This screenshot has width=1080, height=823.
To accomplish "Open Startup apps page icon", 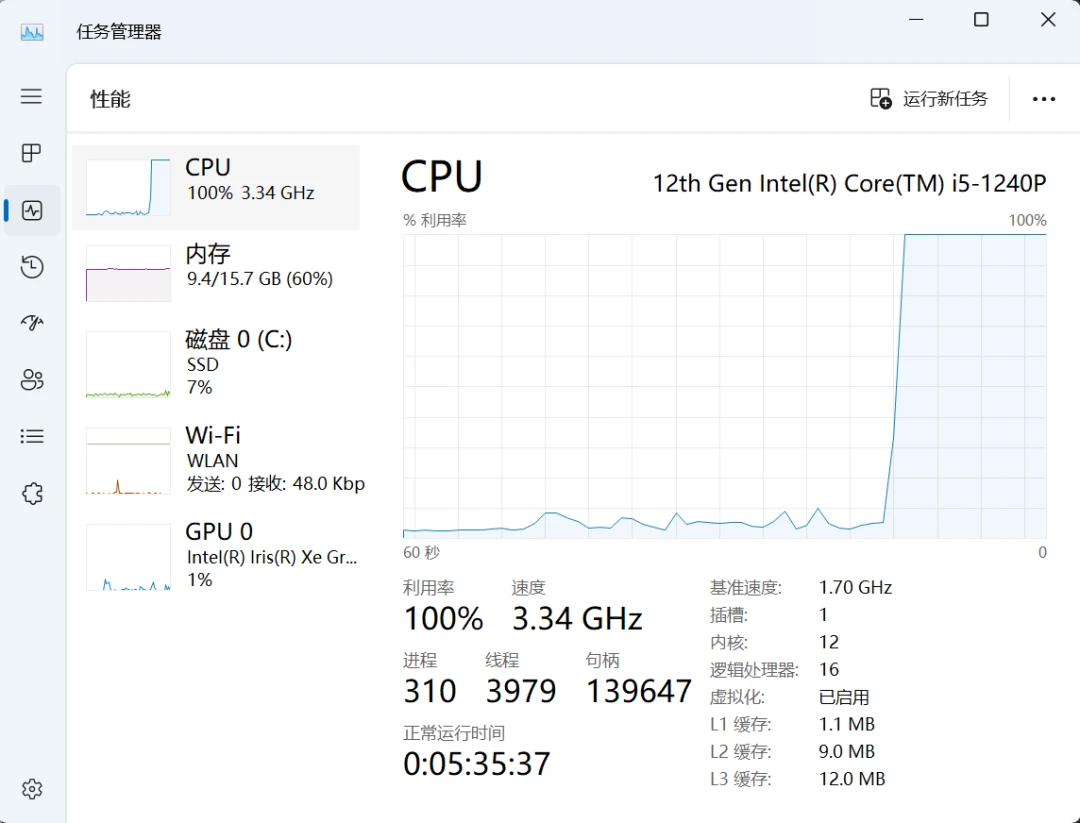I will (x=32, y=322).
